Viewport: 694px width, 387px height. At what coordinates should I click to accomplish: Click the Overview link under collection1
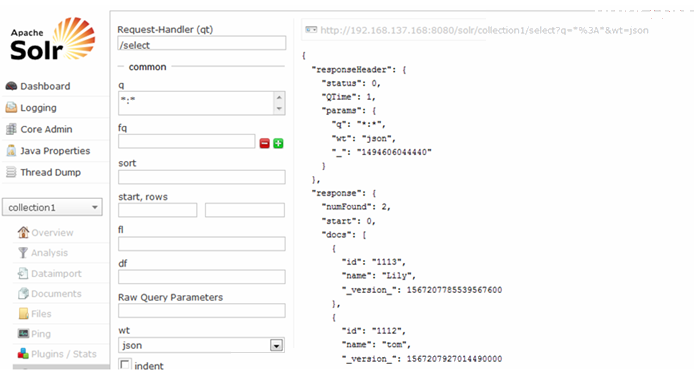click(45, 232)
